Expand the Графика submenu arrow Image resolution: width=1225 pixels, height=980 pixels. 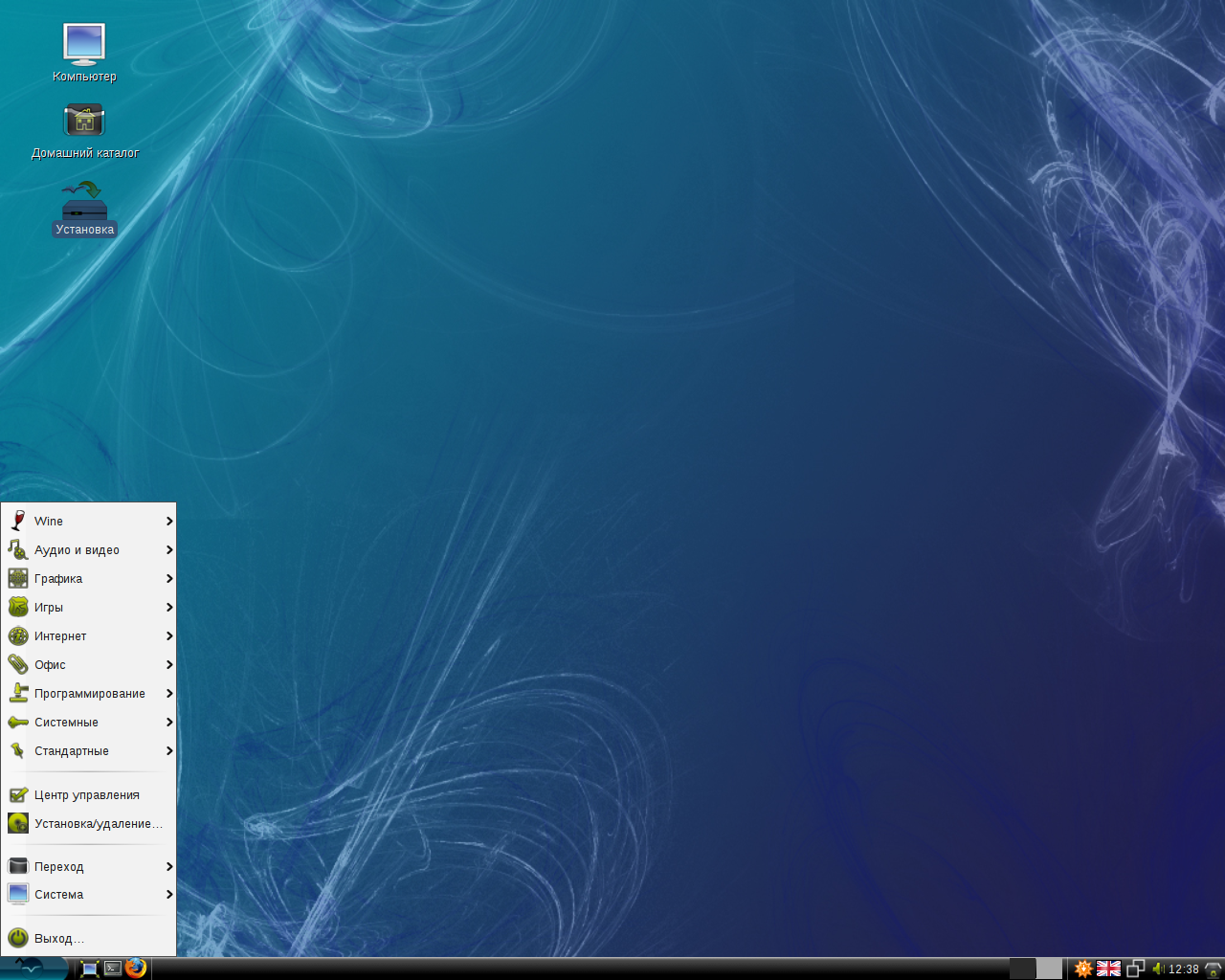point(169,578)
